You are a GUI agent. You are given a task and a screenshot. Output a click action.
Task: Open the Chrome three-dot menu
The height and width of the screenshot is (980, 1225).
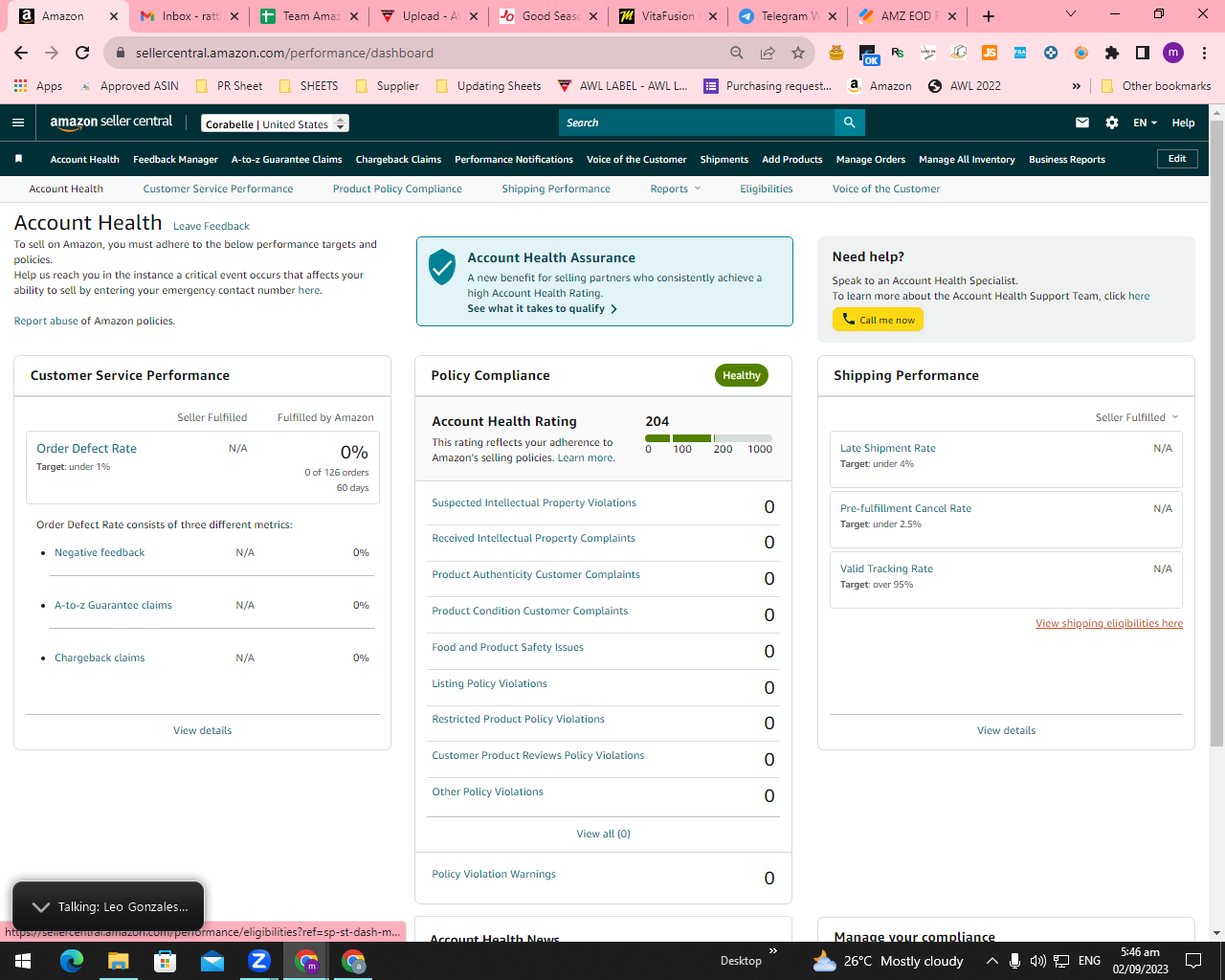coord(1205,53)
